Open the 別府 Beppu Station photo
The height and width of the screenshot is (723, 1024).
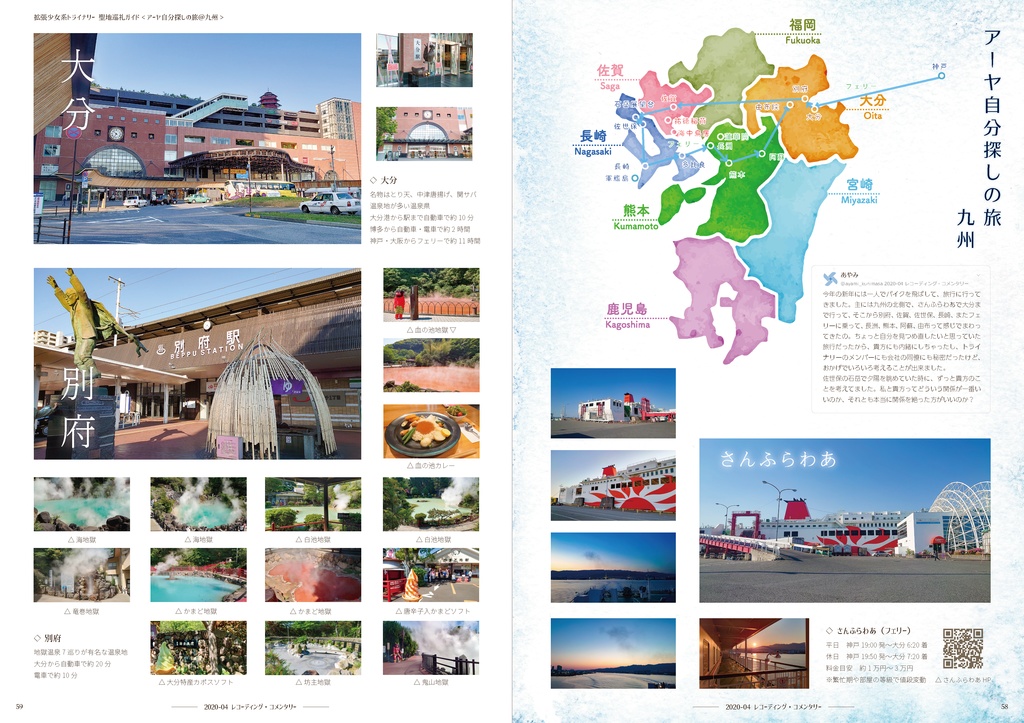click(197, 364)
